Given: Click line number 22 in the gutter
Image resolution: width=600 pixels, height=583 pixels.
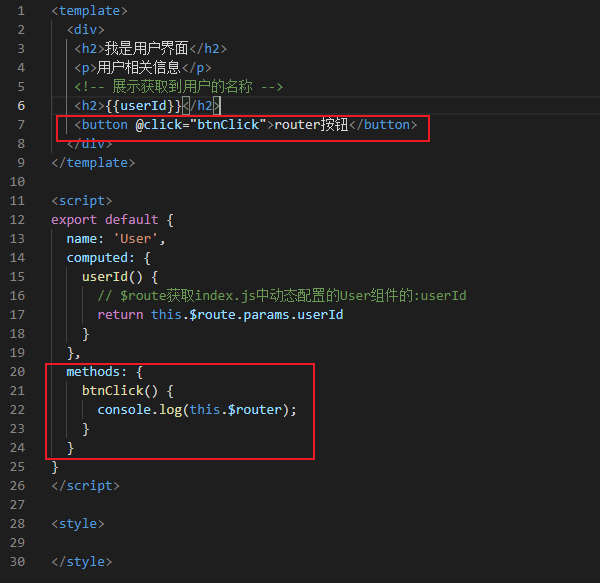Looking at the screenshot, I should tap(17, 410).
